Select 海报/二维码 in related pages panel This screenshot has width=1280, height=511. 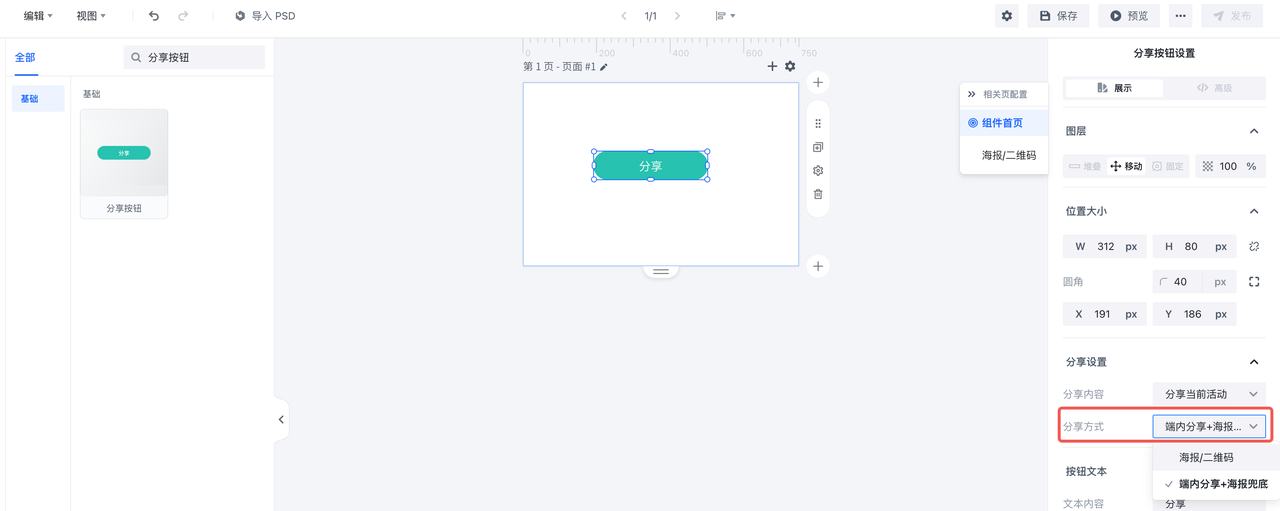click(x=1004, y=155)
